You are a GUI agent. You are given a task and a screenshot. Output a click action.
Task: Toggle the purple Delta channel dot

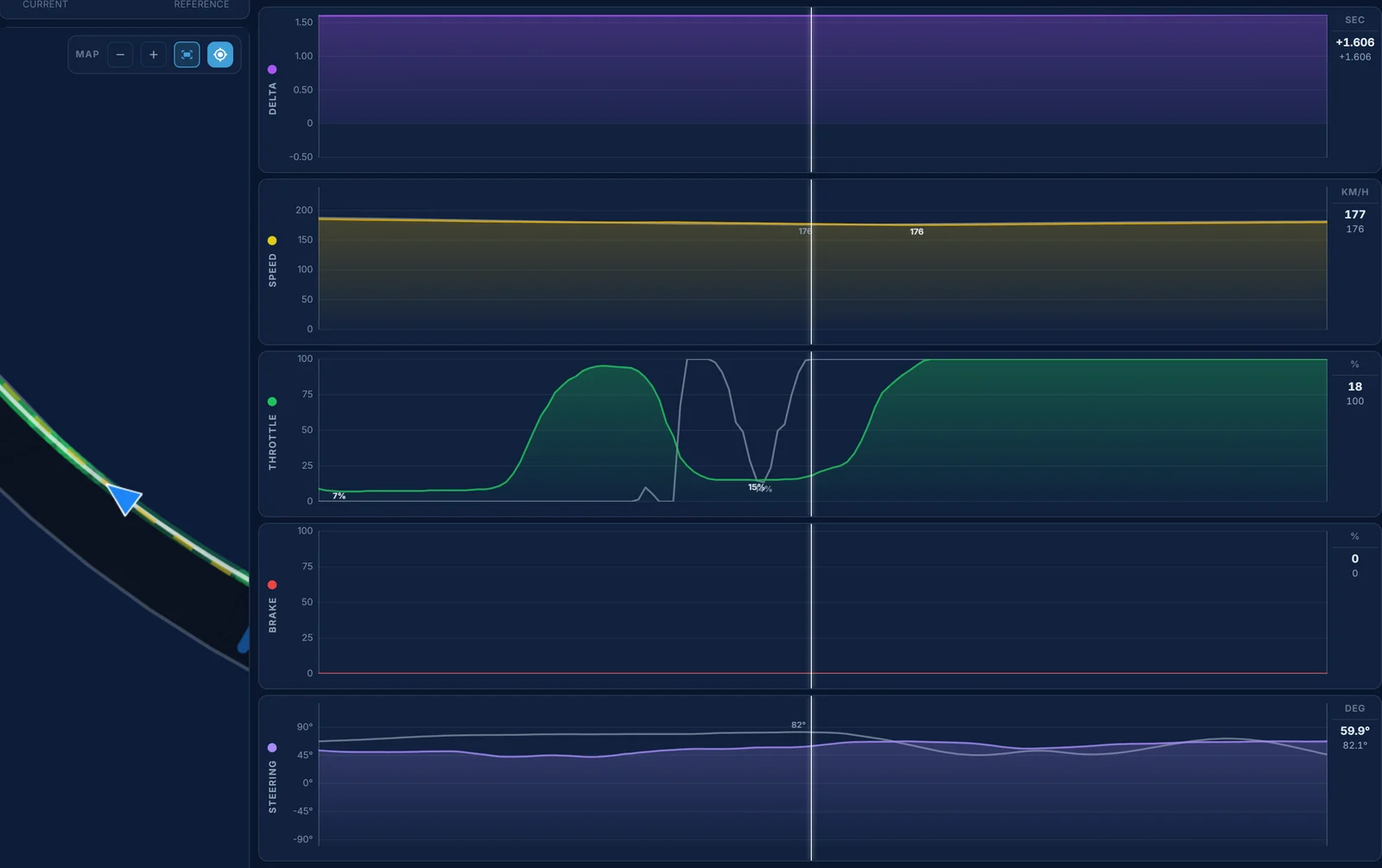(272, 69)
